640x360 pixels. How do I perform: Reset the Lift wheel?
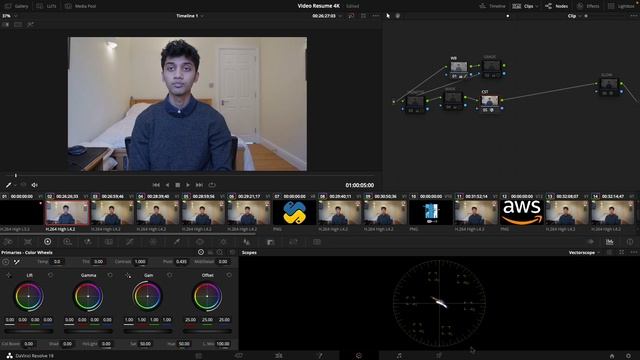coord(51,275)
